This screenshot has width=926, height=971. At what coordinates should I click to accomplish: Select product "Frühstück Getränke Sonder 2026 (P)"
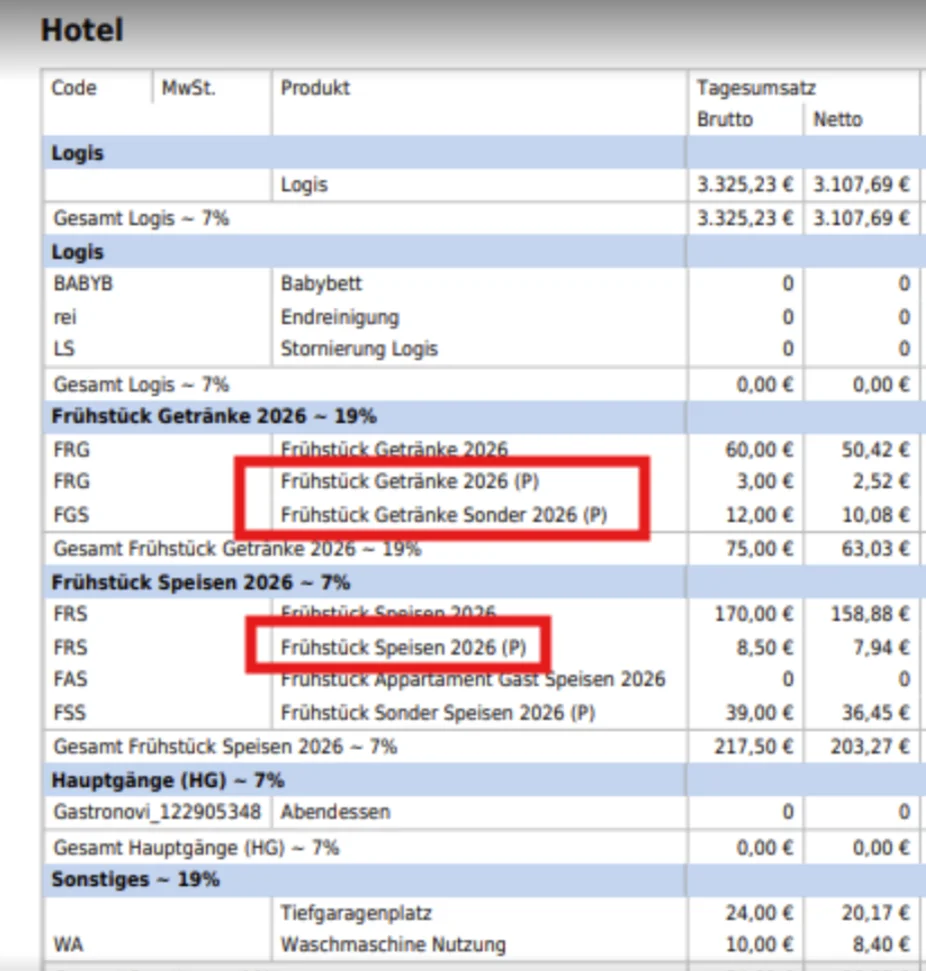(x=443, y=515)
